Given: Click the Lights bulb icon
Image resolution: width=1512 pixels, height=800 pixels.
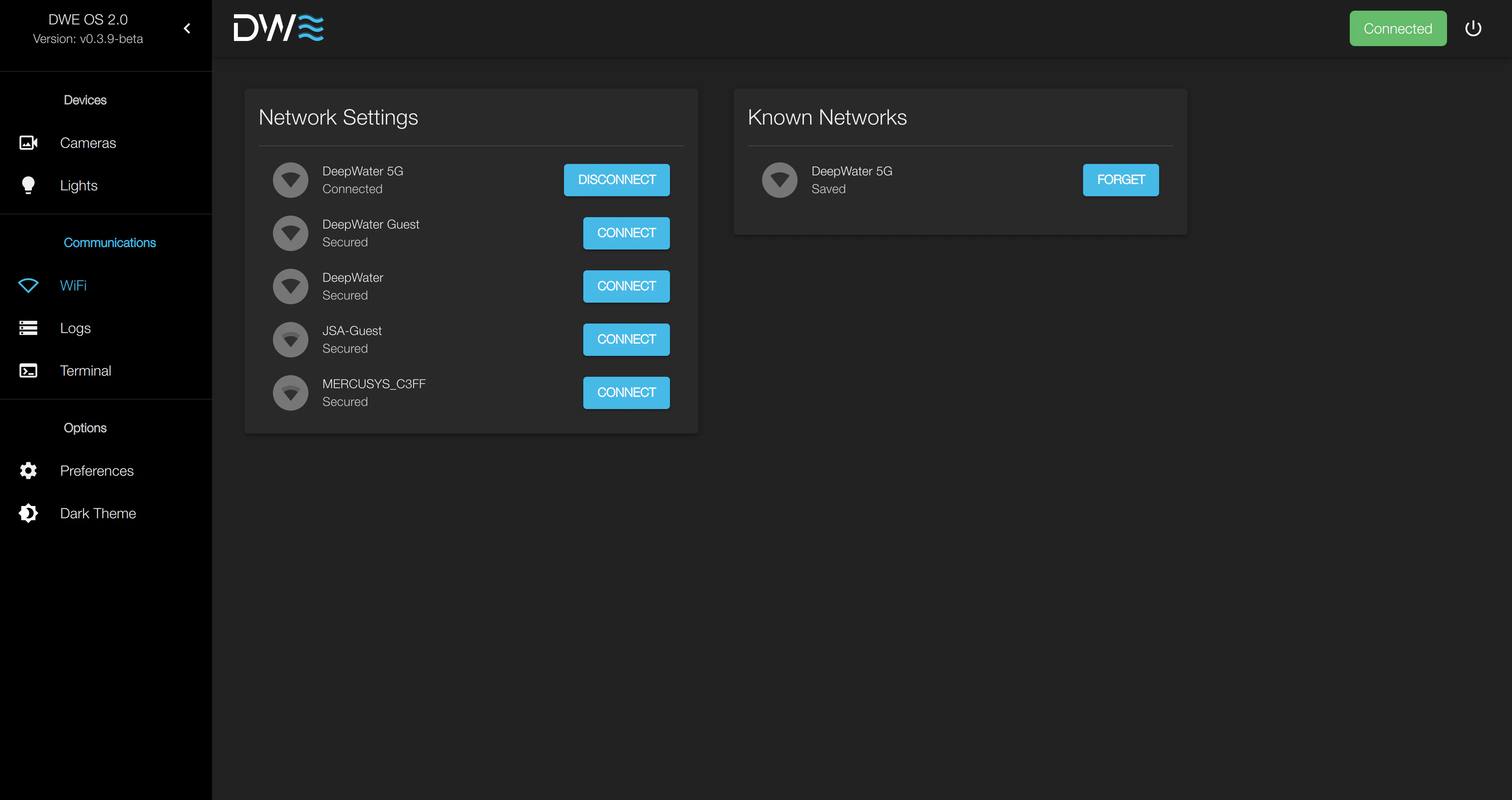Looking at the screenshot, I should pos(28,185).
